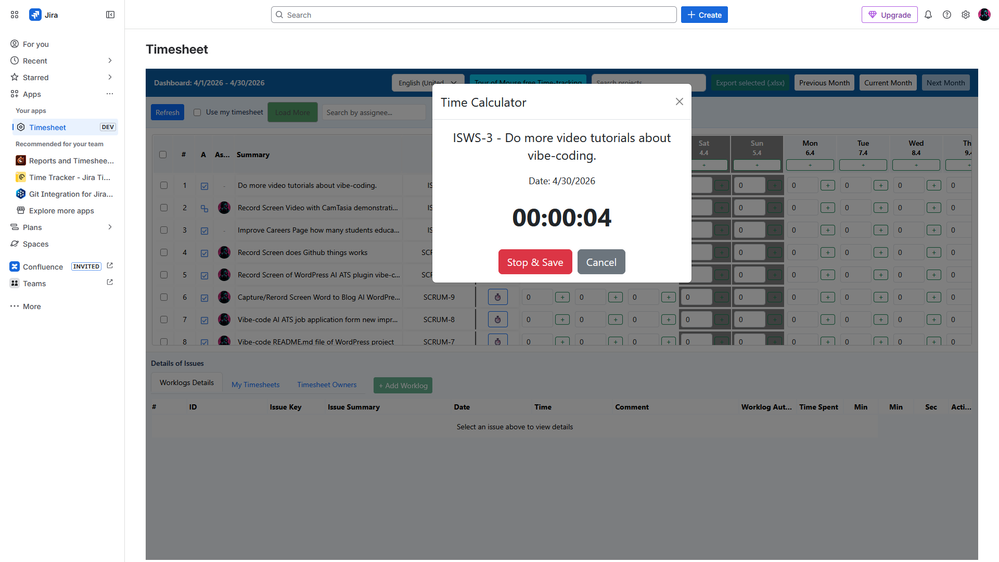Click Mon hours field for row 1
999x562 pixels.
tap(801, 185)
